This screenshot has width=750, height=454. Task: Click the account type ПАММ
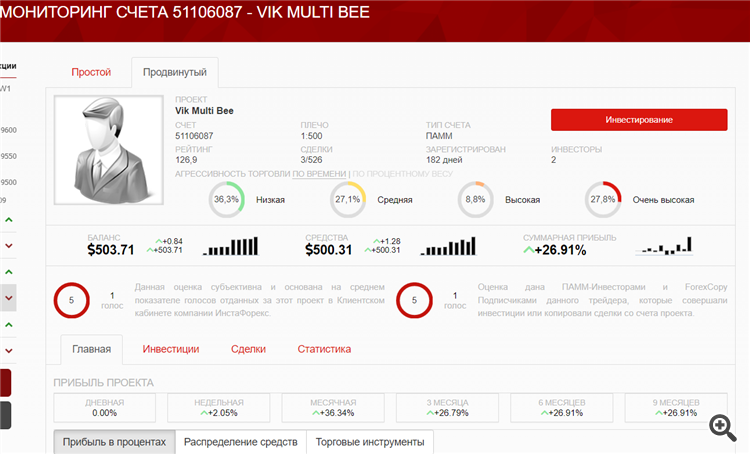(x=439, y=136)
